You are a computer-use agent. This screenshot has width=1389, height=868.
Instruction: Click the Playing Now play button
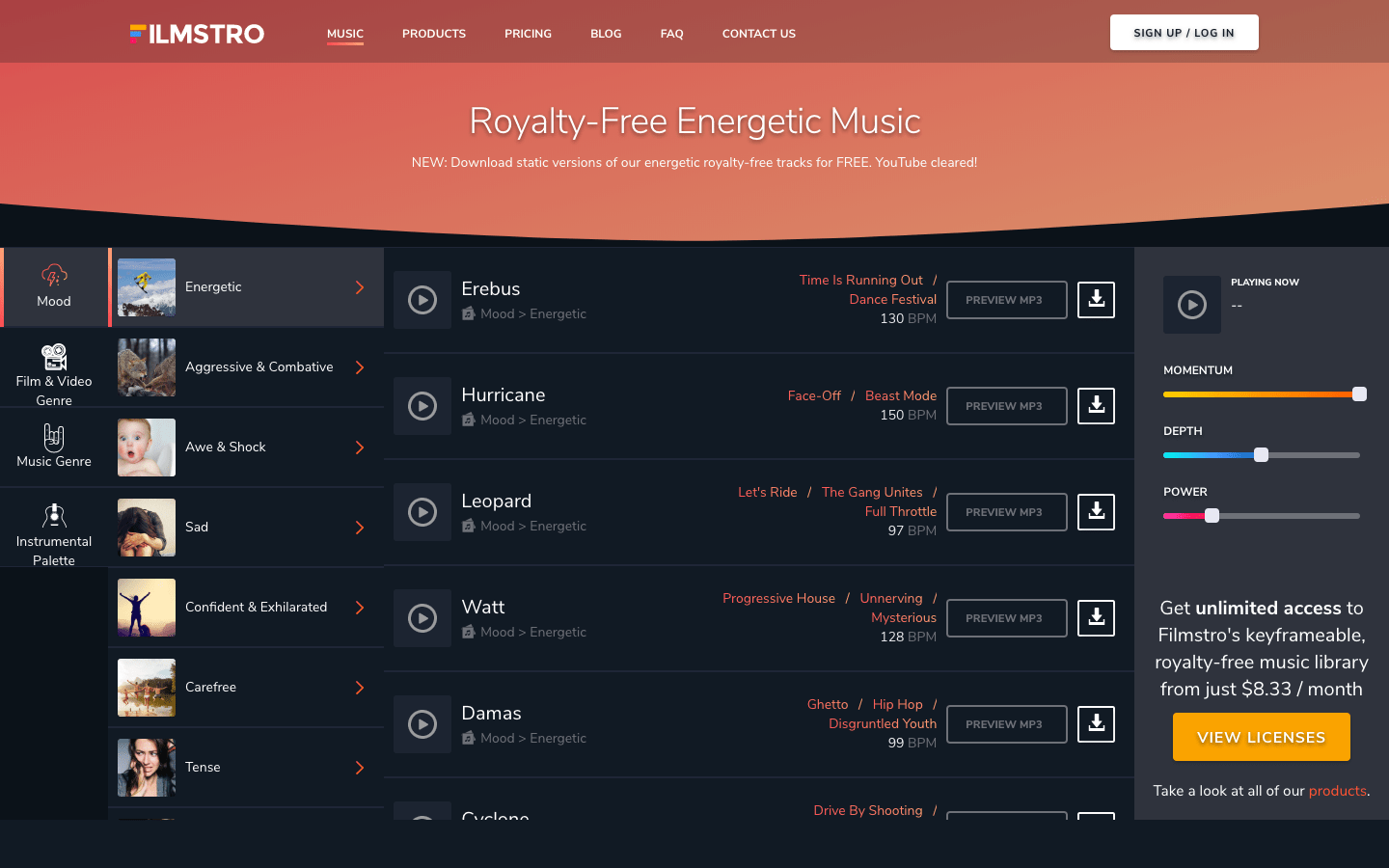click(x=1192, y=305)
